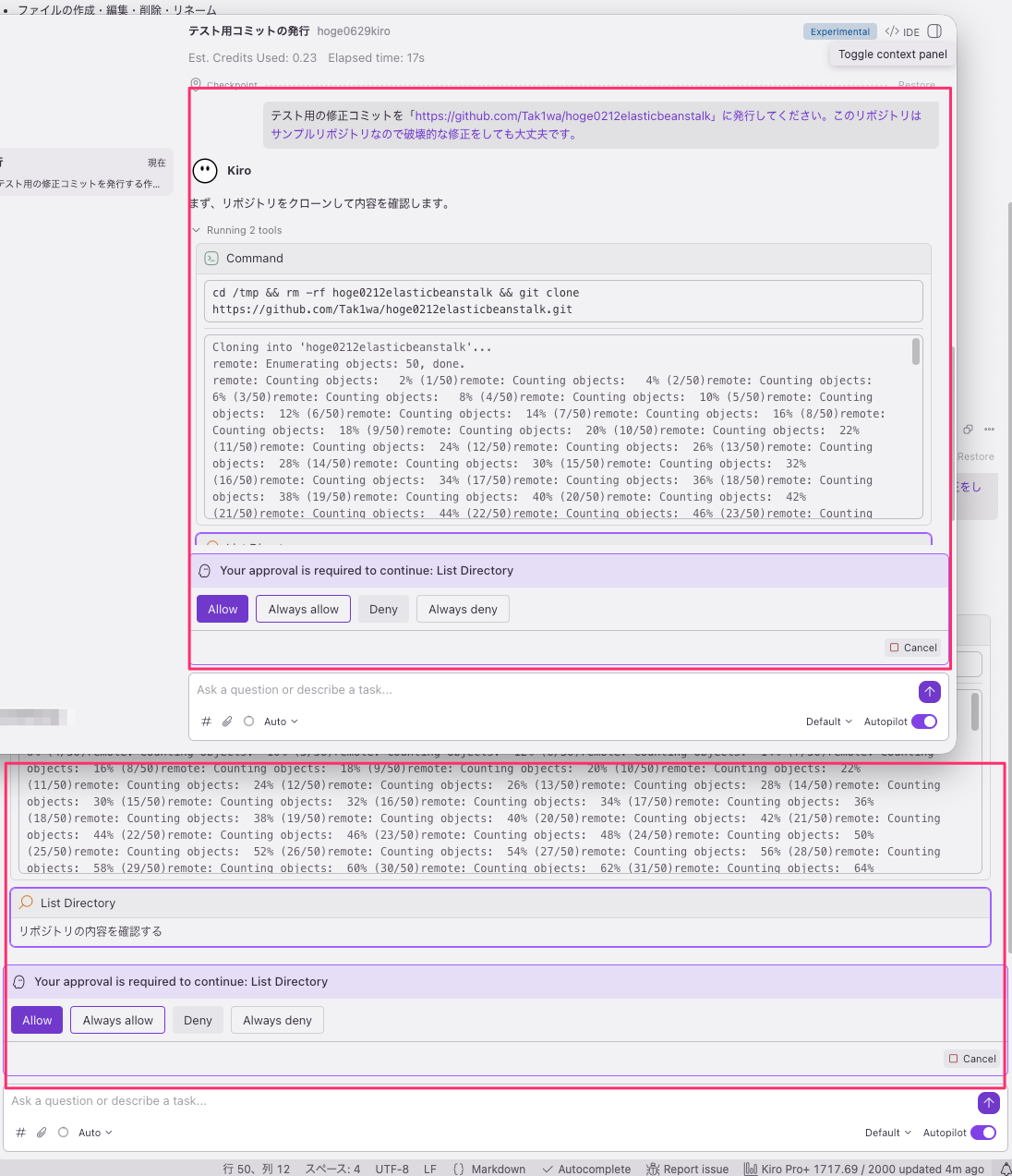Click the テスト用コミットの発行 session title
Screen dimensions: 1012x1176
[x=248, y=31]
